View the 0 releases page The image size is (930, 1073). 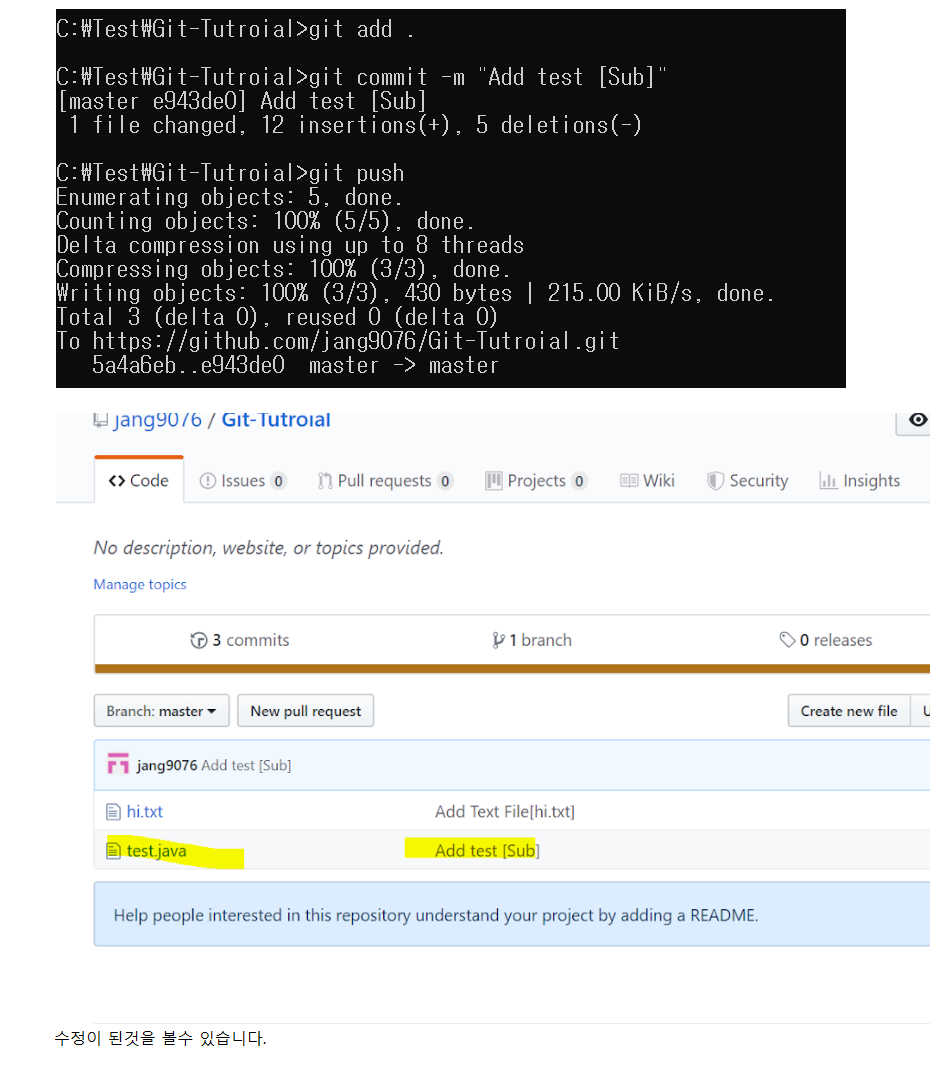[826, 640]
